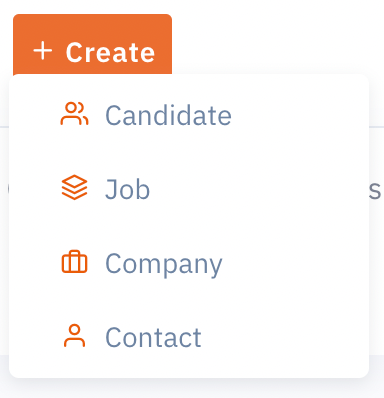Click the briefcase Company icon
Viewport: 384px width, 398px height.
pyautogui.click(x=74, y=262)
